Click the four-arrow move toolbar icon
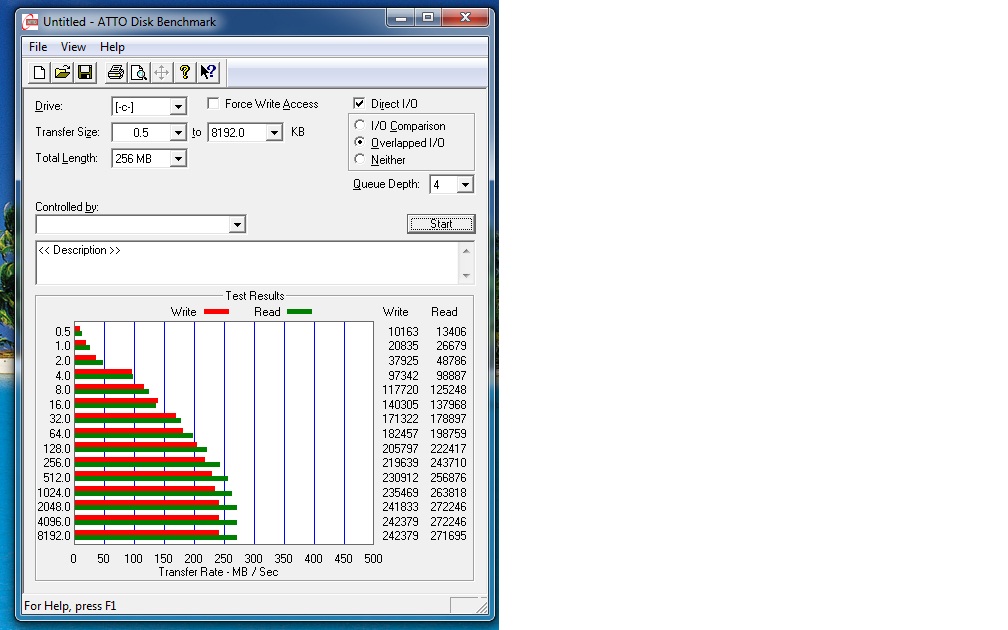The width and height of the screenshot is (1008, 630). pyautogui.click(x=161, y=72)
